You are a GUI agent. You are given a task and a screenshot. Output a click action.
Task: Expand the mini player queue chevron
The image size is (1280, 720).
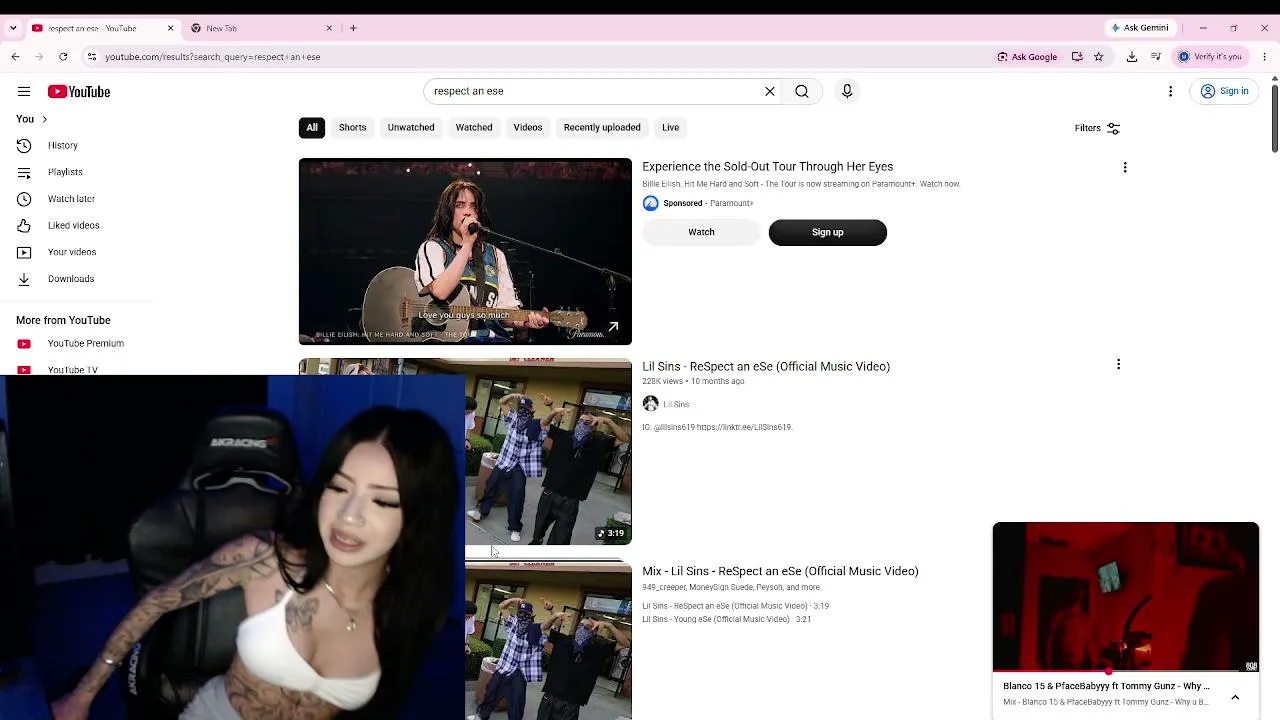coord(1235,697)
